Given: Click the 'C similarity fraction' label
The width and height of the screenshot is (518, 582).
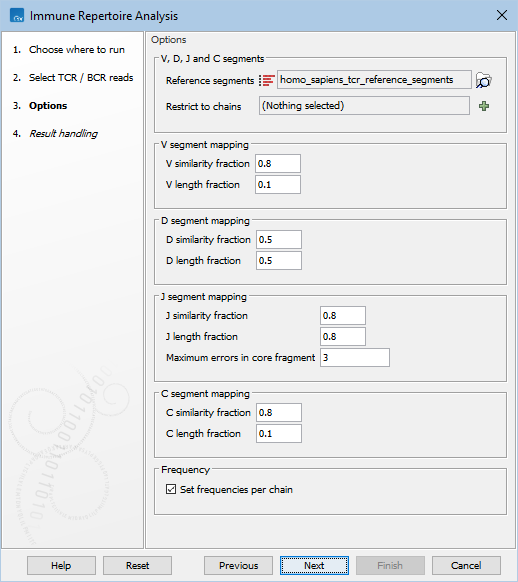Looking at the screenshot, I should pyautogui.click(x=208, y=413).
